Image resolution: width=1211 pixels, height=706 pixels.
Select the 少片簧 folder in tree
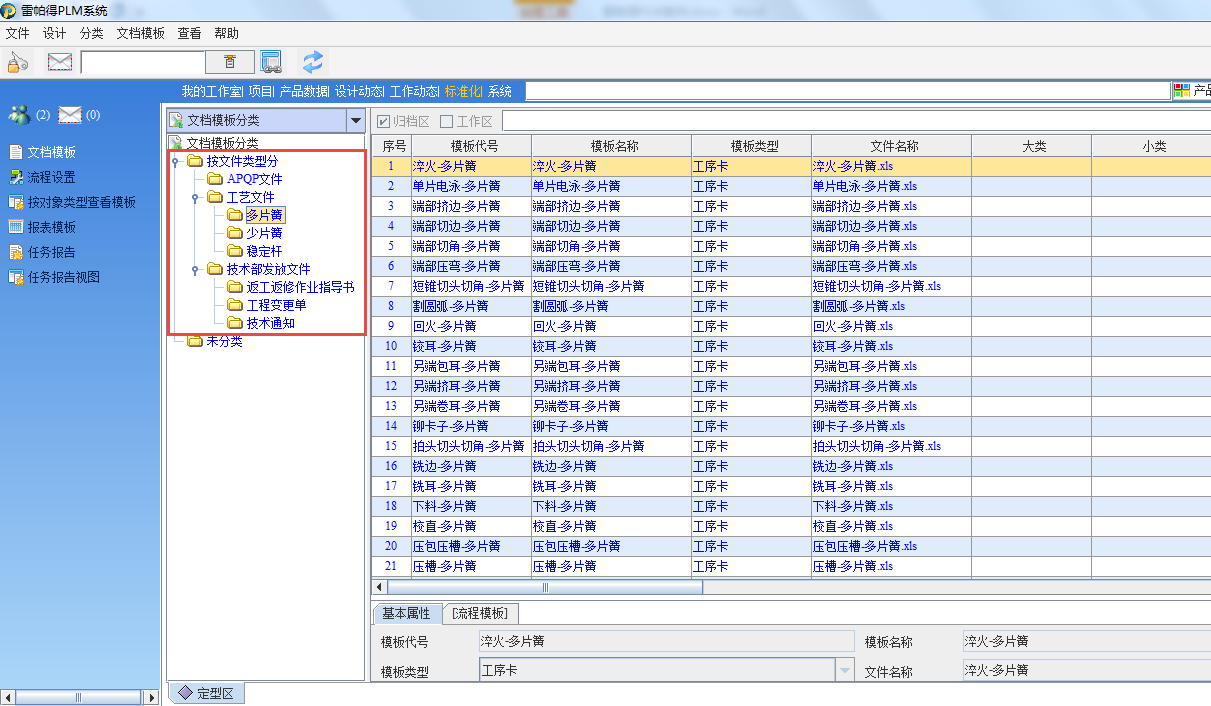click(264, 233)
